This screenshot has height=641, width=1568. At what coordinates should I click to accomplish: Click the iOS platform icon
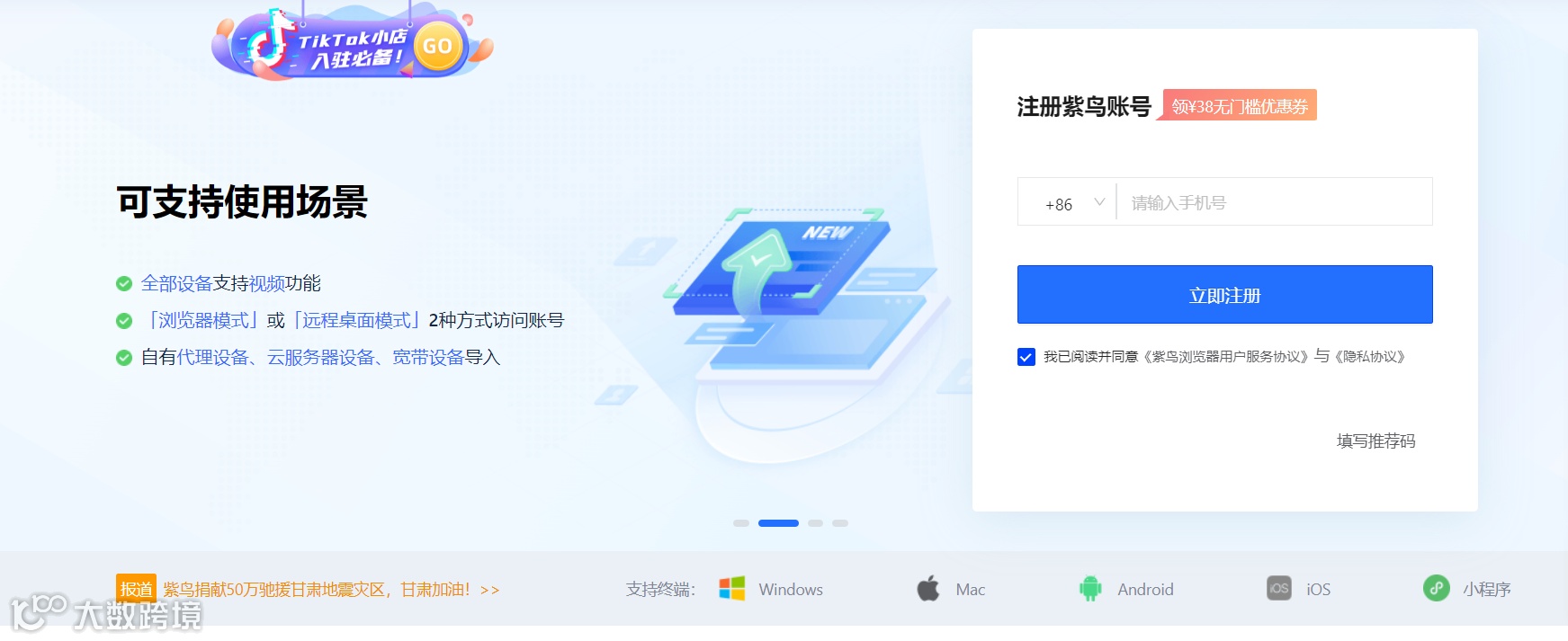pos(1278,589)
